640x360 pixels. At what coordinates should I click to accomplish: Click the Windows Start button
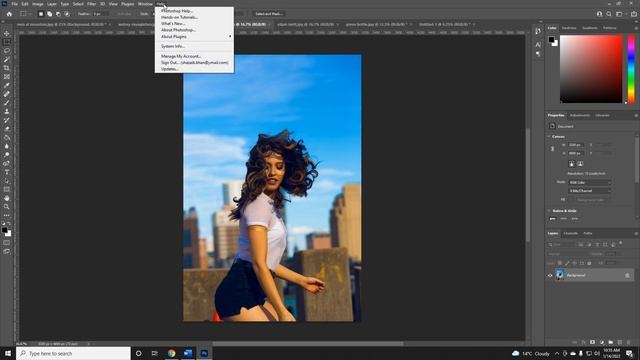(8, 353)
